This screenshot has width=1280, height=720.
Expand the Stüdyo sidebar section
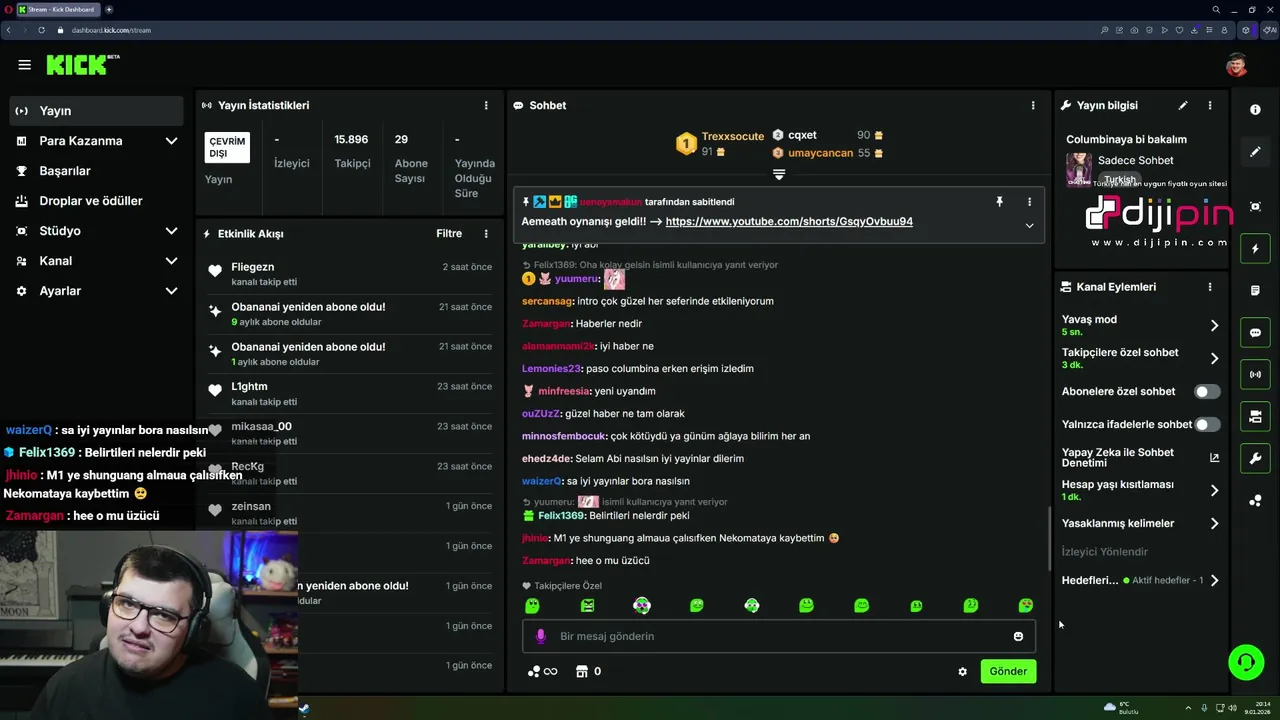[x=171, y=231]
